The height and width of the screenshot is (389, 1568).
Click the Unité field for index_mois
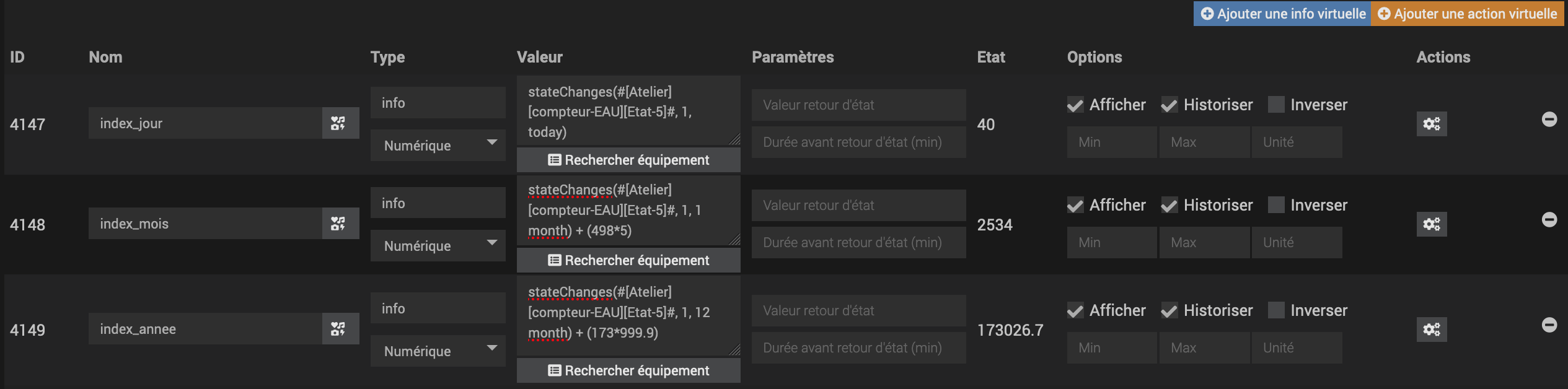click(1297, 243)
